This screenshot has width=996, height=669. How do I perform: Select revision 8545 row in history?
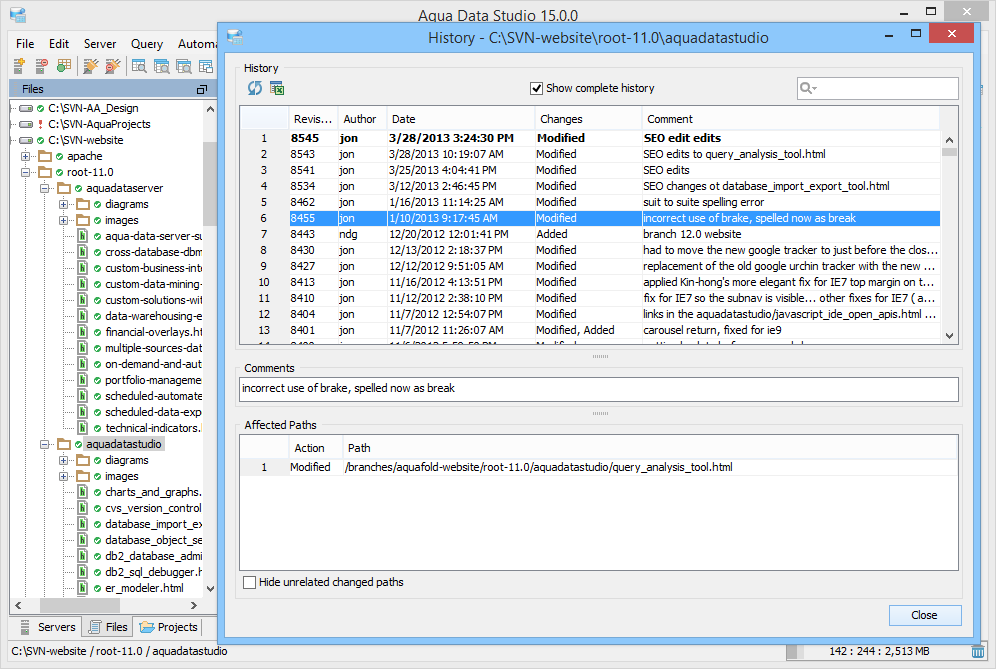point(590,138)
